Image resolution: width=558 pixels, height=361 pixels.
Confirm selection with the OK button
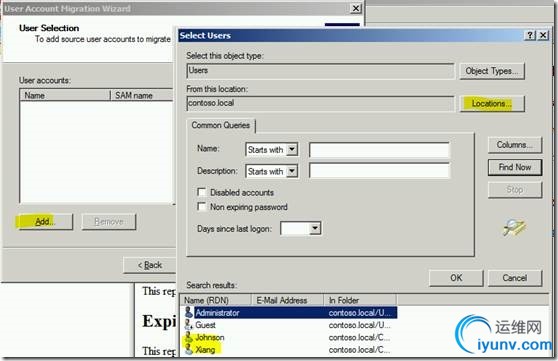456,278
